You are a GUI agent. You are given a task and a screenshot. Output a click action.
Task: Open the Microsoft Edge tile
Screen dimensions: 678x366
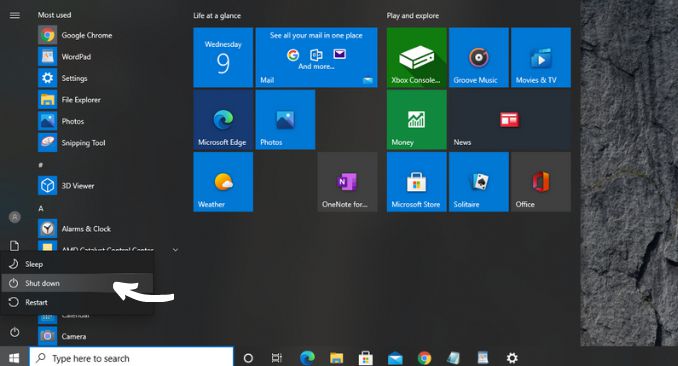click(223, 120)
